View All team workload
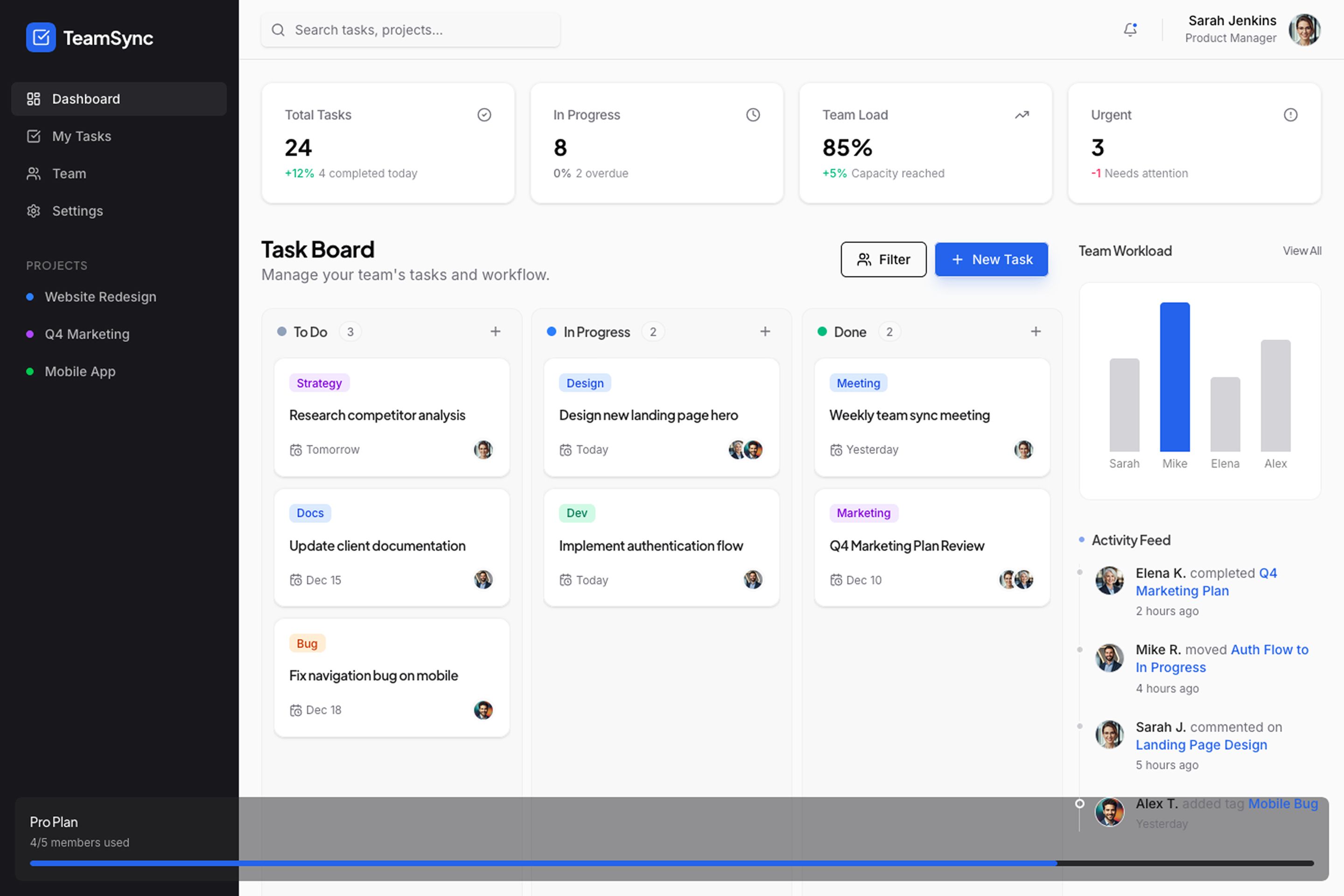1344x896 pixels. (1302, 250)
